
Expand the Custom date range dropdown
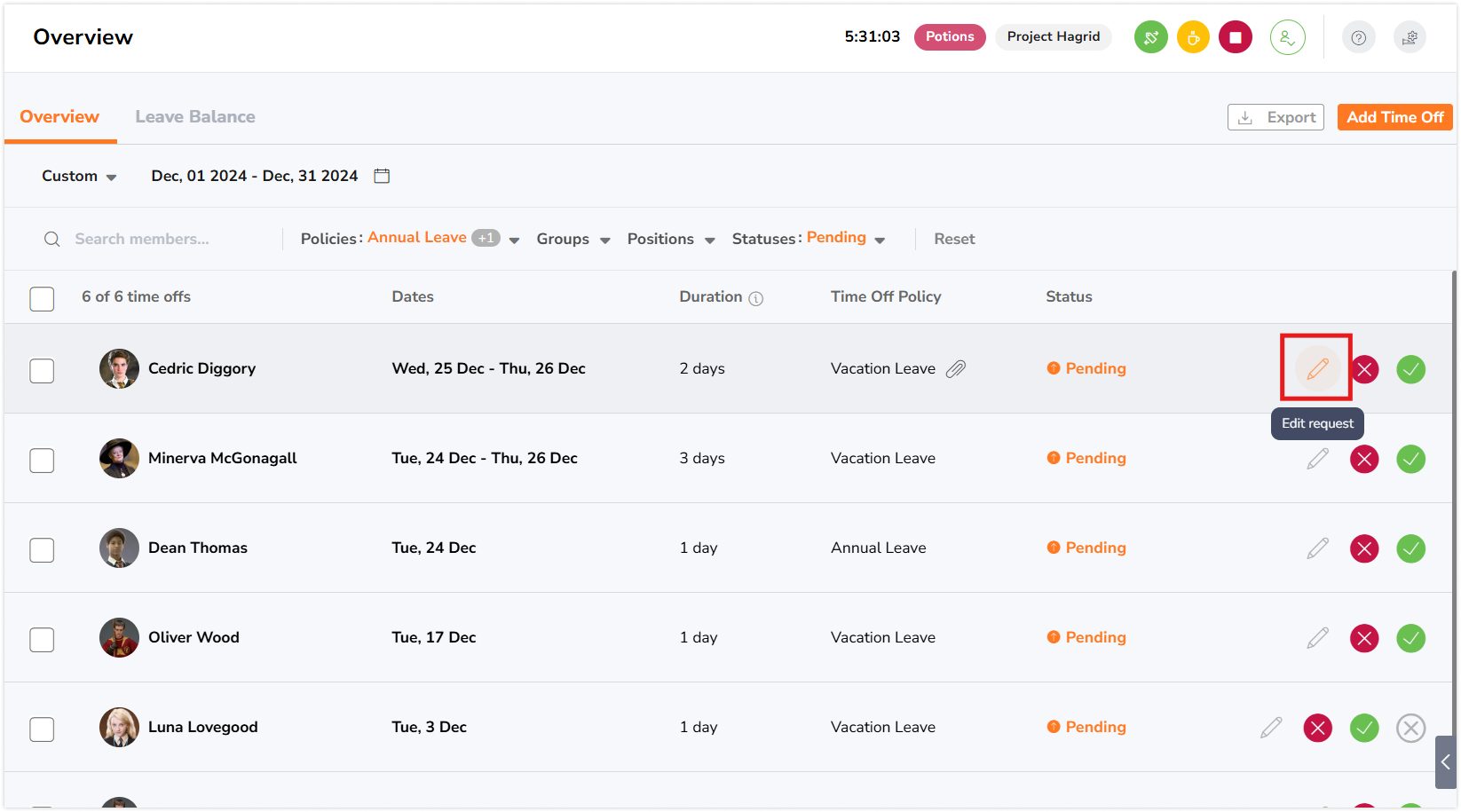(x=79, y=176)
